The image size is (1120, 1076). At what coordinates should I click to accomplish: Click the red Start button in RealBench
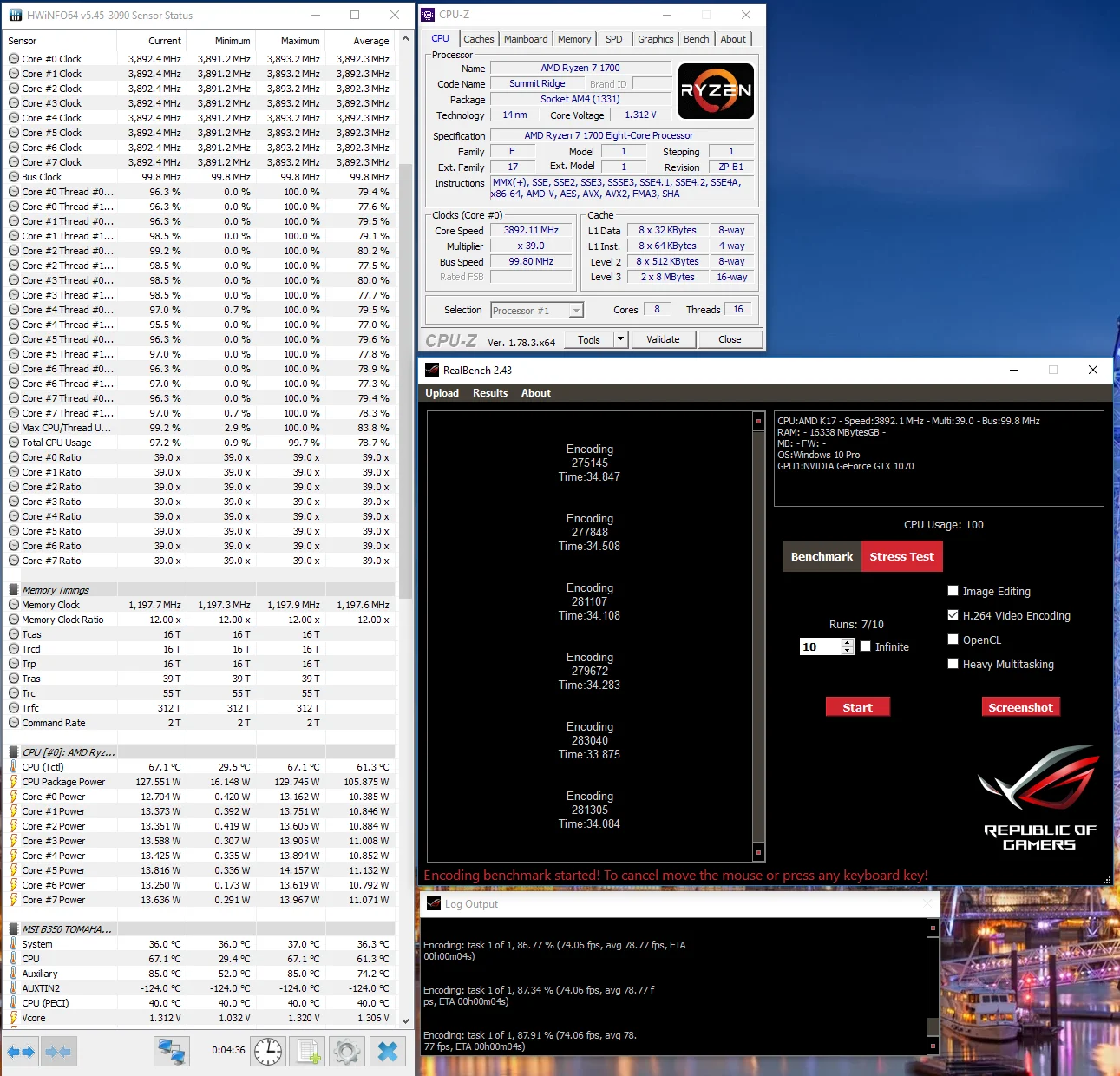tap(857, 707)
